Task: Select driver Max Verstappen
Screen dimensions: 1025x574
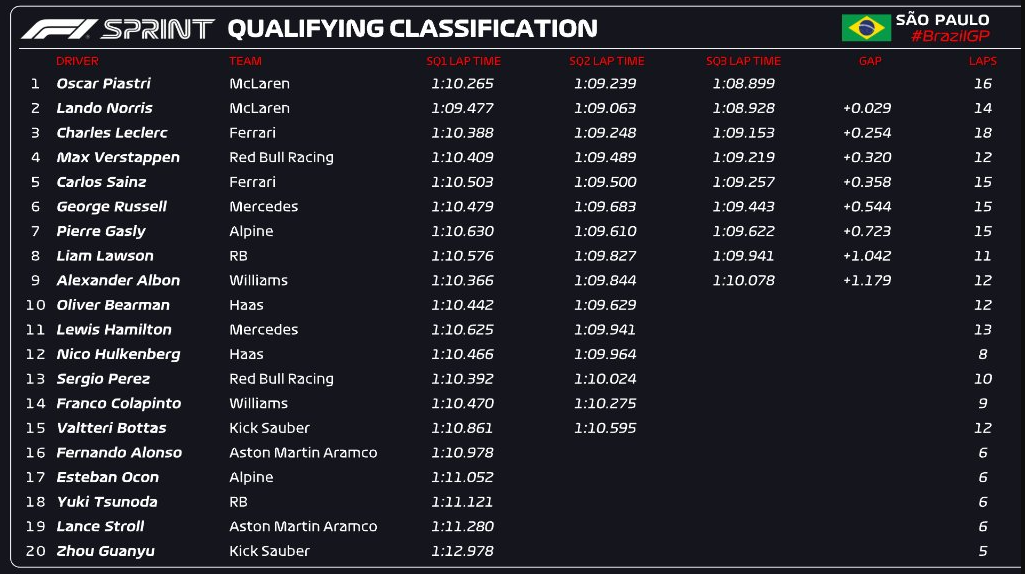Action: (118, 158)
